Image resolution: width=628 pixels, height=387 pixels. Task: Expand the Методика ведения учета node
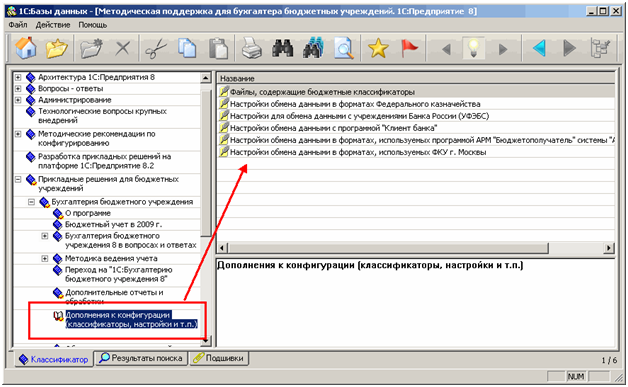pos(45,258)
